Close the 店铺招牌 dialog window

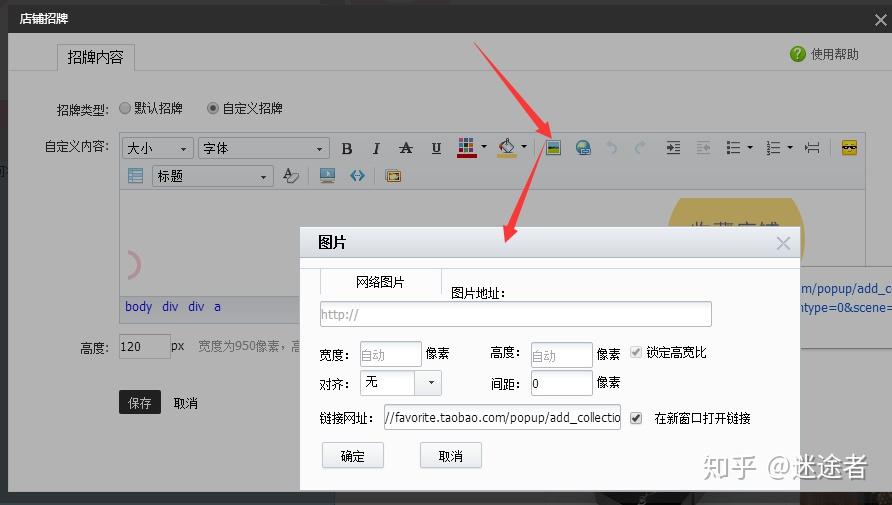click(881, 20)
